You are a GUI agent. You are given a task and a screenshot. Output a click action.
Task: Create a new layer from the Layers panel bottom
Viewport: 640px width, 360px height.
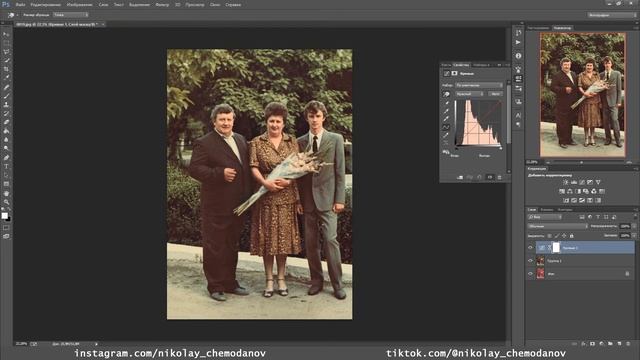click(x=619, y=344)
